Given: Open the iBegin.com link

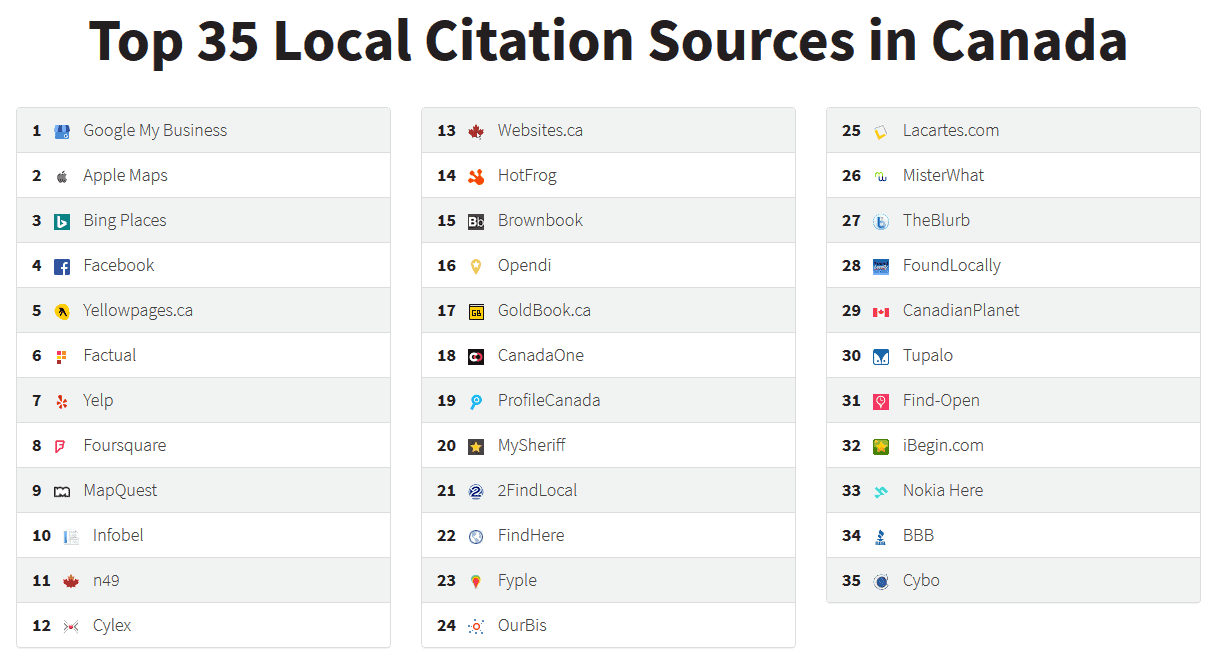Looking at the screenshot, I should click(x=941, y=445).
